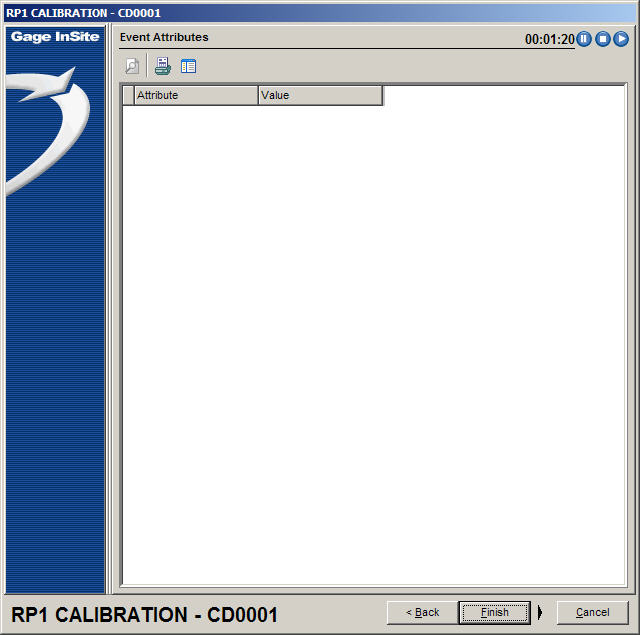Screen dimensions: 640x635
Task: Open the print preview icon
Action: [132, 67]
